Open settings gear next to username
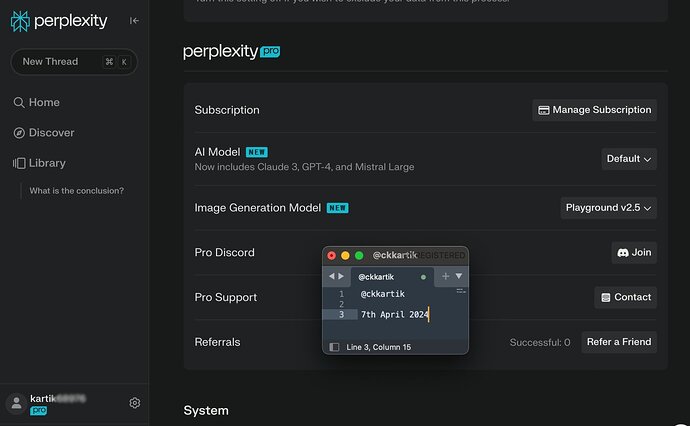The image size is (690, 426). [135, 403]
